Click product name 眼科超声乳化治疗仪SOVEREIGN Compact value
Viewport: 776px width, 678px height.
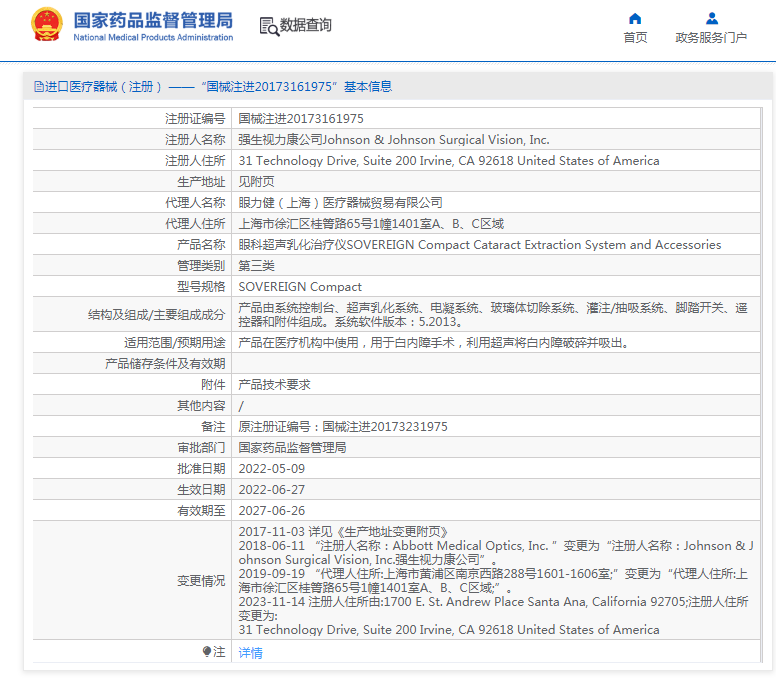480,245
